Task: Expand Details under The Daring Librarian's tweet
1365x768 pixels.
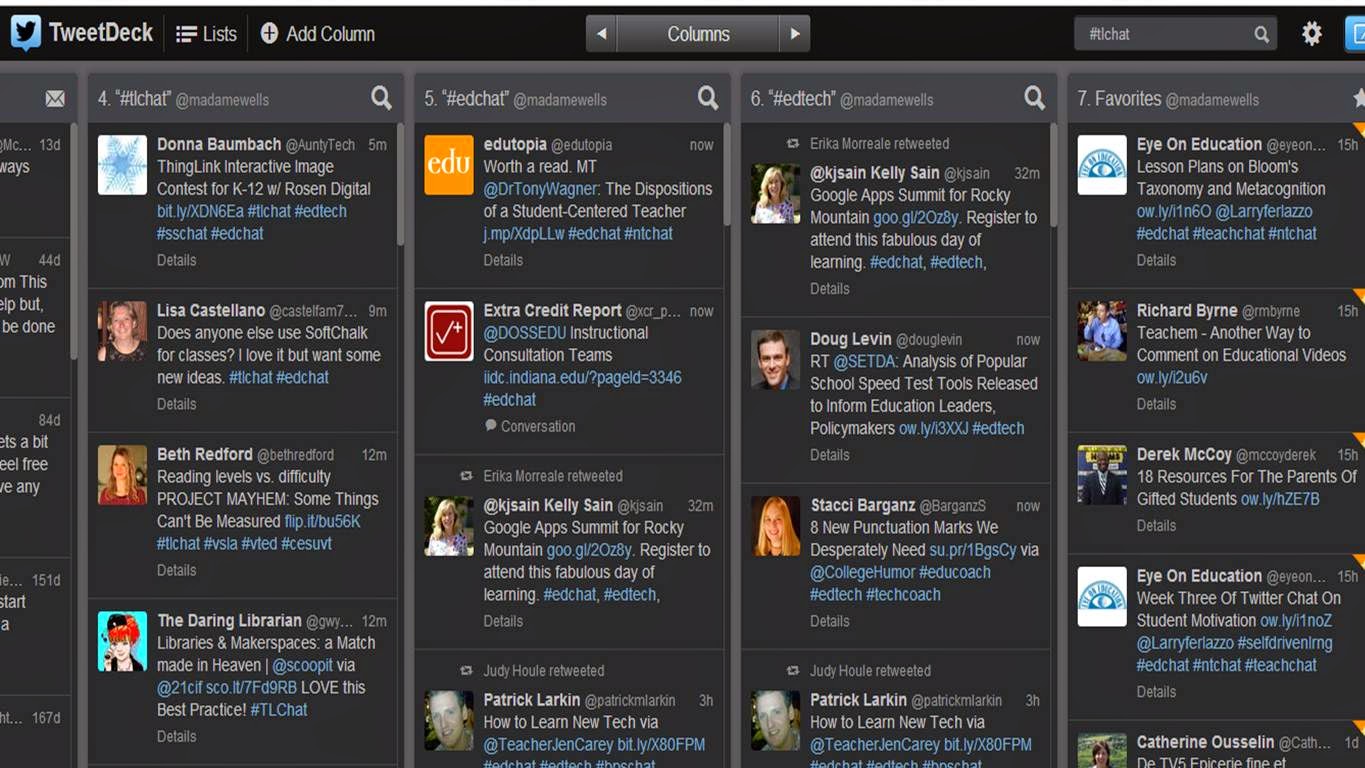Action: pyautogui.click(x=176, y=736)
